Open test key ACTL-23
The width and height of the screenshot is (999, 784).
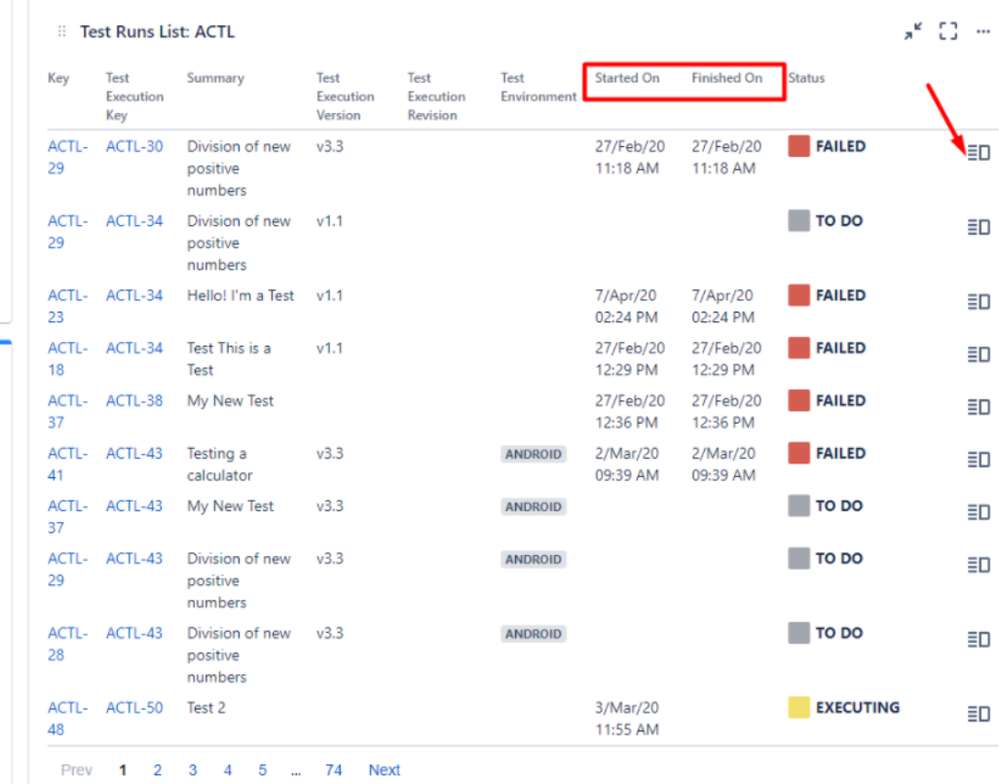[68, 306]
